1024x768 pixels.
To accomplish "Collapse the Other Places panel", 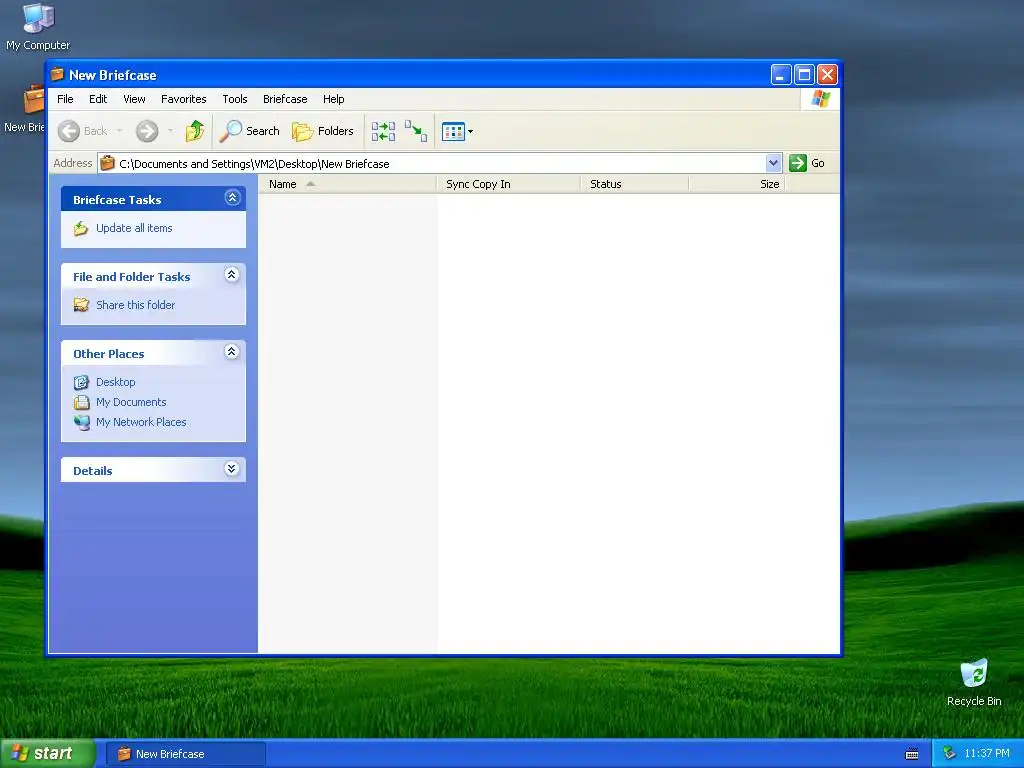I will (x=231, y=352).
